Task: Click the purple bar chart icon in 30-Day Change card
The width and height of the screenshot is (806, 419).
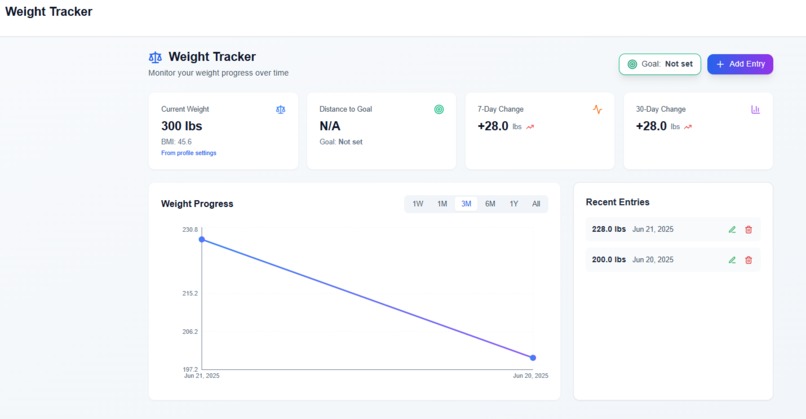Action: pos(755,110)
